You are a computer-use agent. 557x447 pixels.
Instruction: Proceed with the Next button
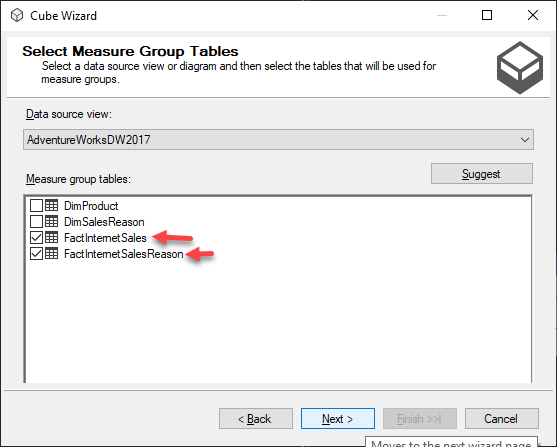(338, 419)
